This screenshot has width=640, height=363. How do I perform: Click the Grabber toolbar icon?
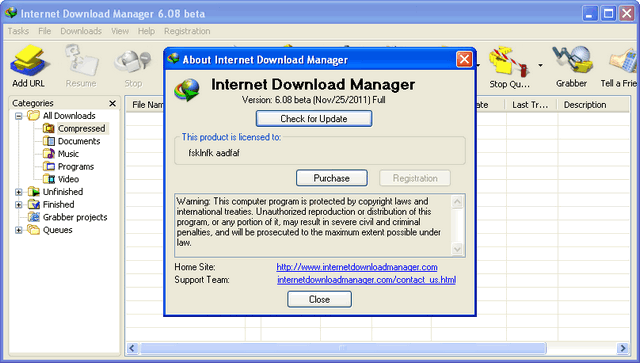pos(572,60)
